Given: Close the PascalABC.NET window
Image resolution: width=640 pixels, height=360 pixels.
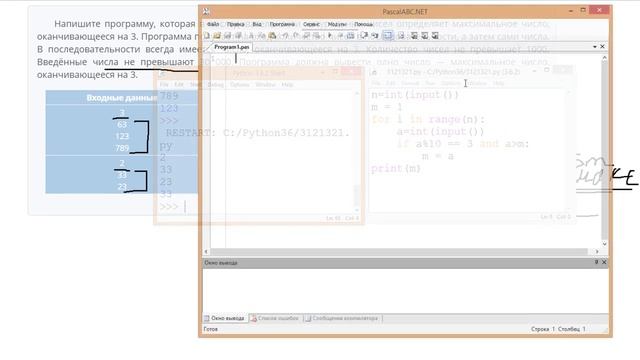Looking at the screenshot, I should (x=599, y=10).
